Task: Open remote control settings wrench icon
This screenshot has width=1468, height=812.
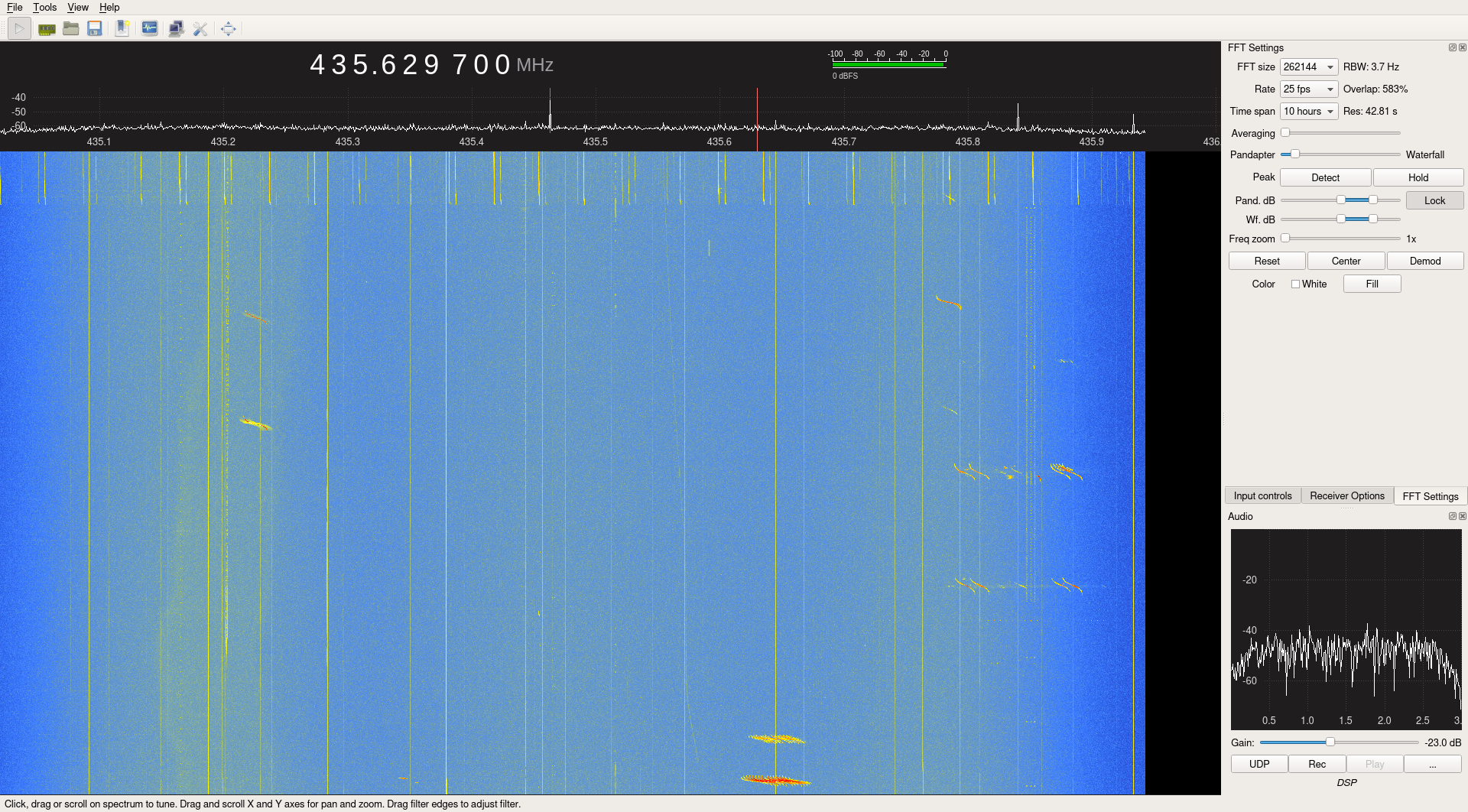Action: click(200, 29)
